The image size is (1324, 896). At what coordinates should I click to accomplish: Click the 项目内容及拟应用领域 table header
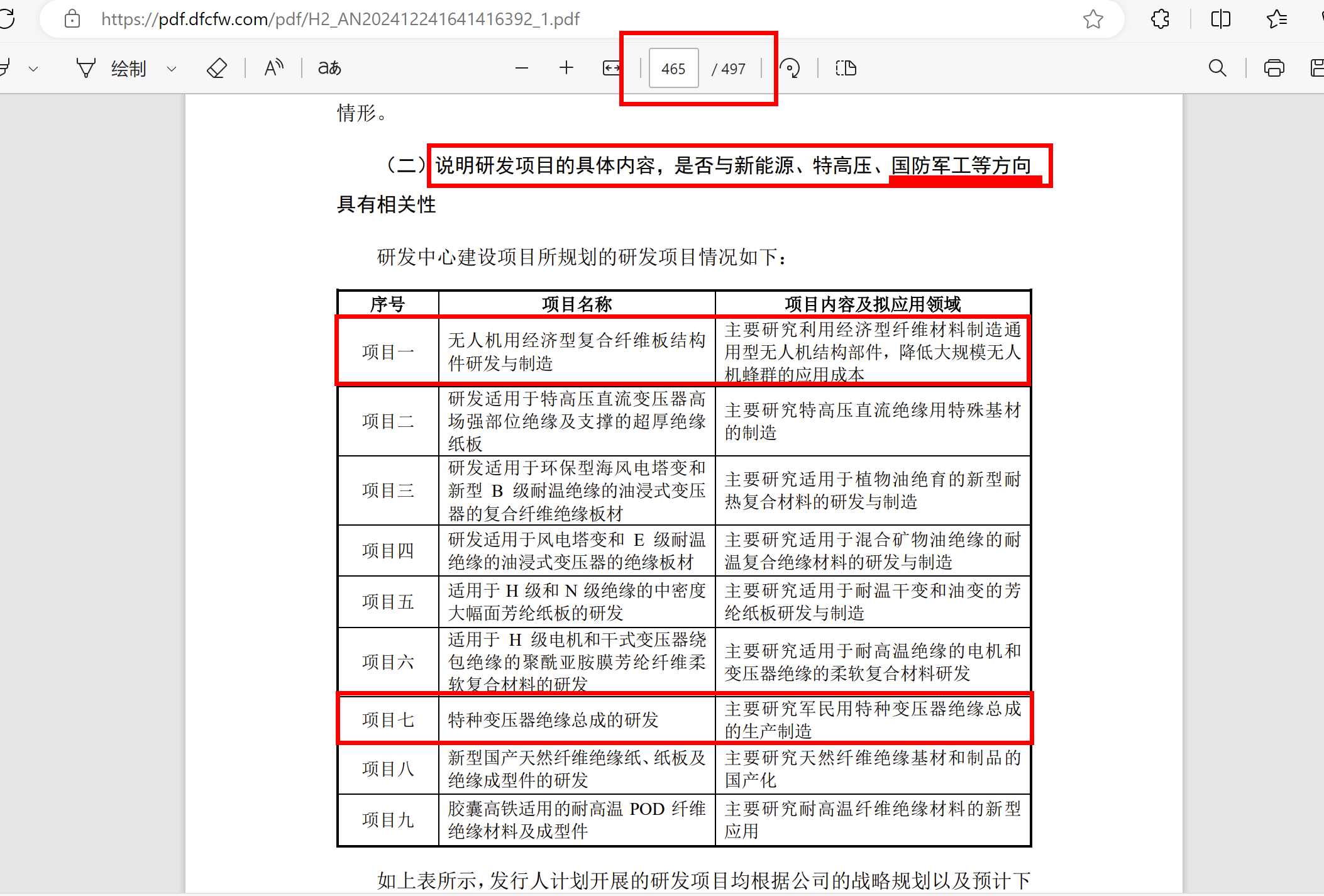(x=873, y=304)
